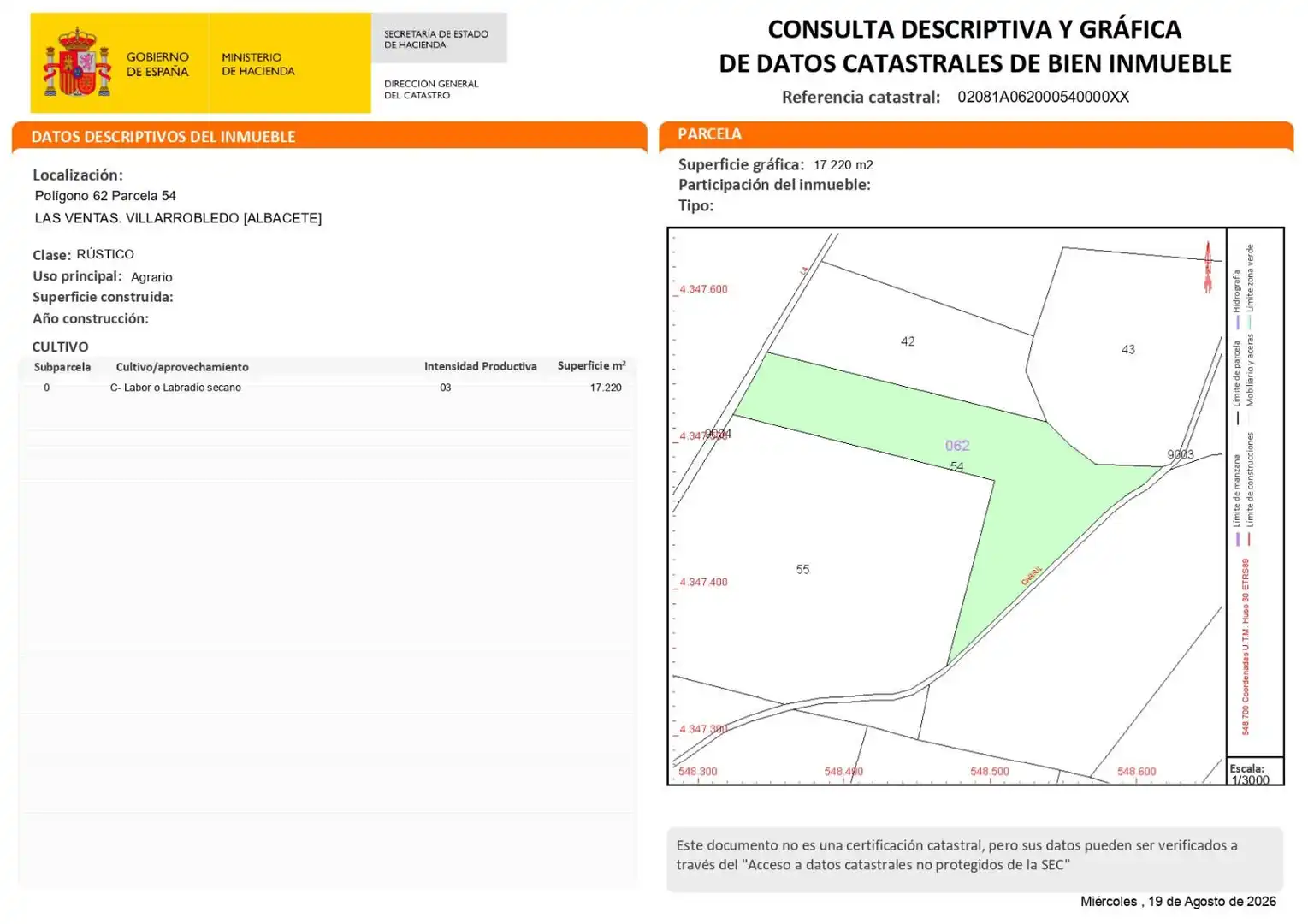The width and height of the screenshot is (1308, 924).
Task: Click the 'Escala: 1/3000' scale box
Action: coord(1255,772)
